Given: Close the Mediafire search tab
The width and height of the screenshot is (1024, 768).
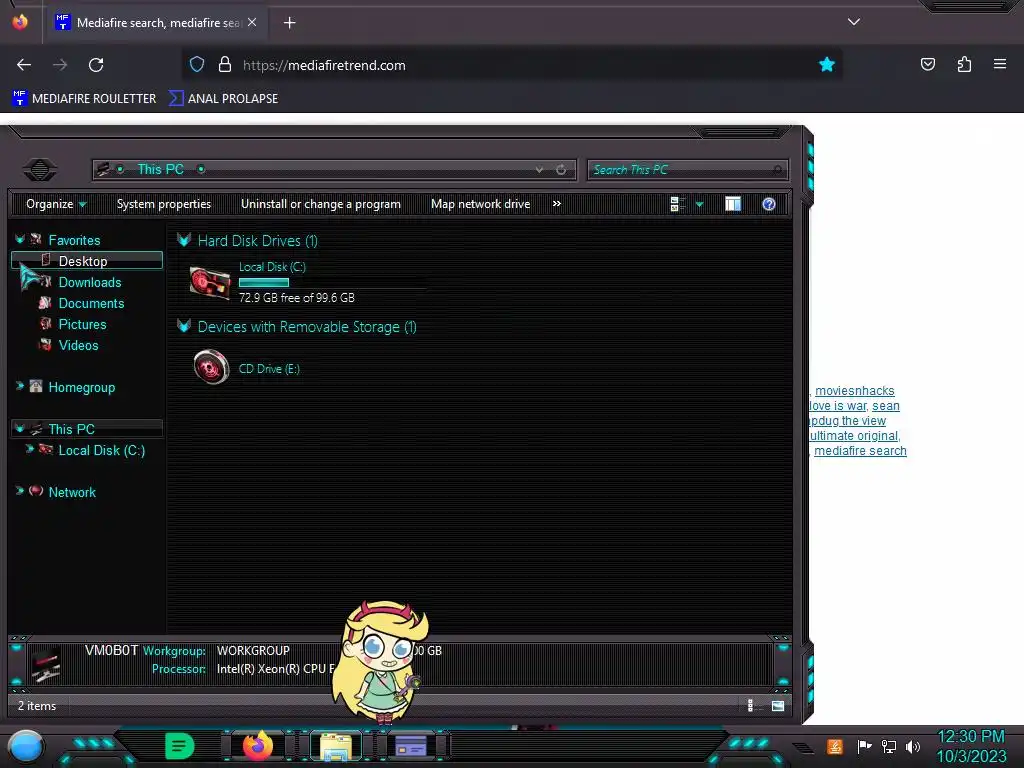Looking at the screenshot, I should click(x=252, y=22).
